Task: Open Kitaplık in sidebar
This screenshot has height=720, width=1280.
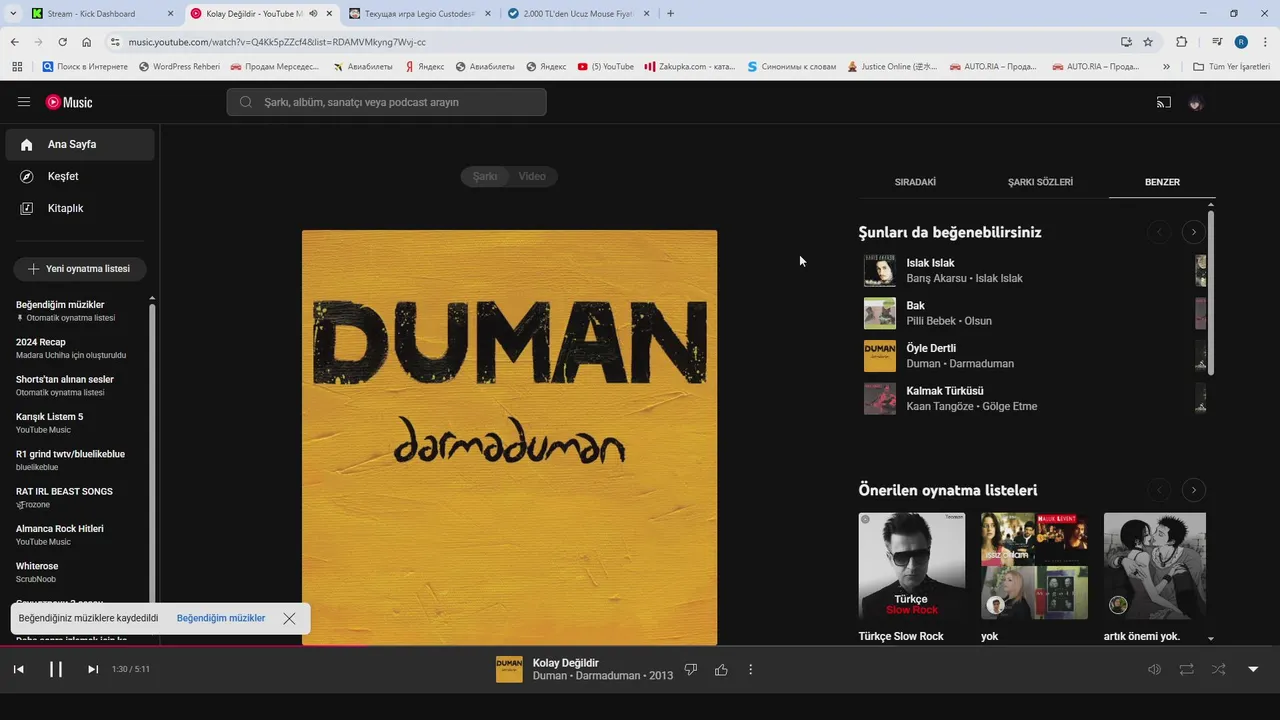Action: point(80,208)
